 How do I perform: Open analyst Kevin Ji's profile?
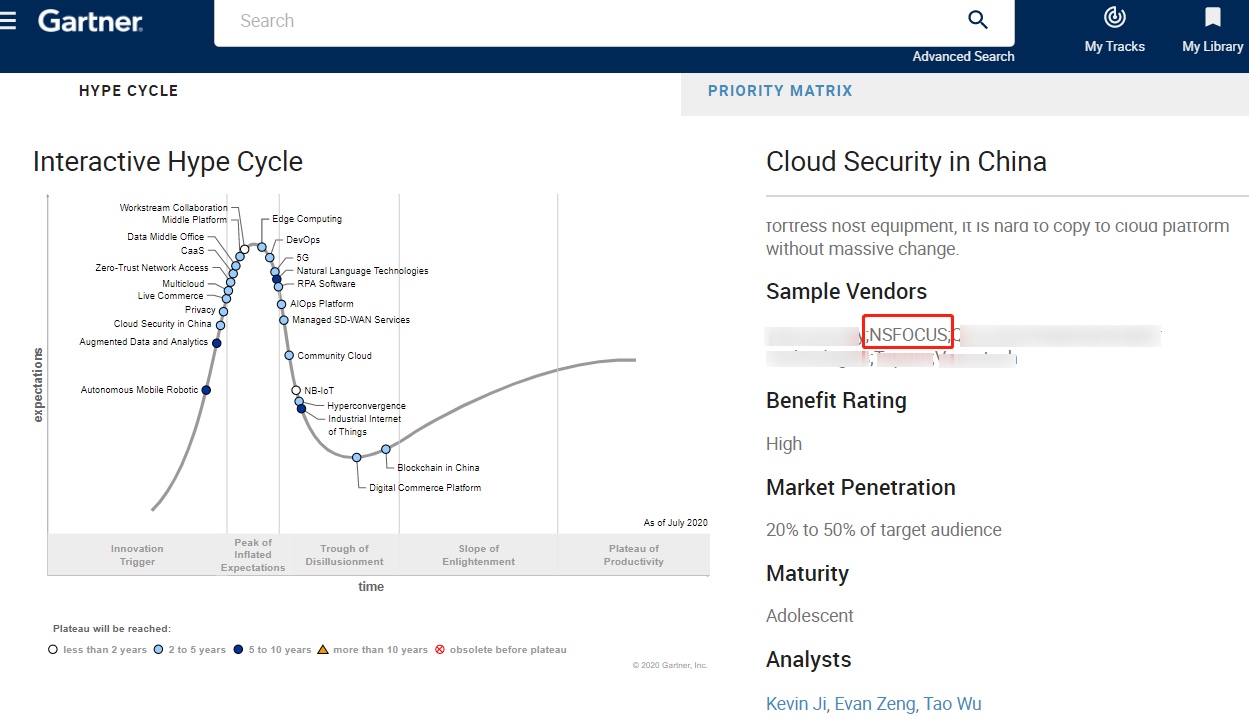(x=796, y=704)
